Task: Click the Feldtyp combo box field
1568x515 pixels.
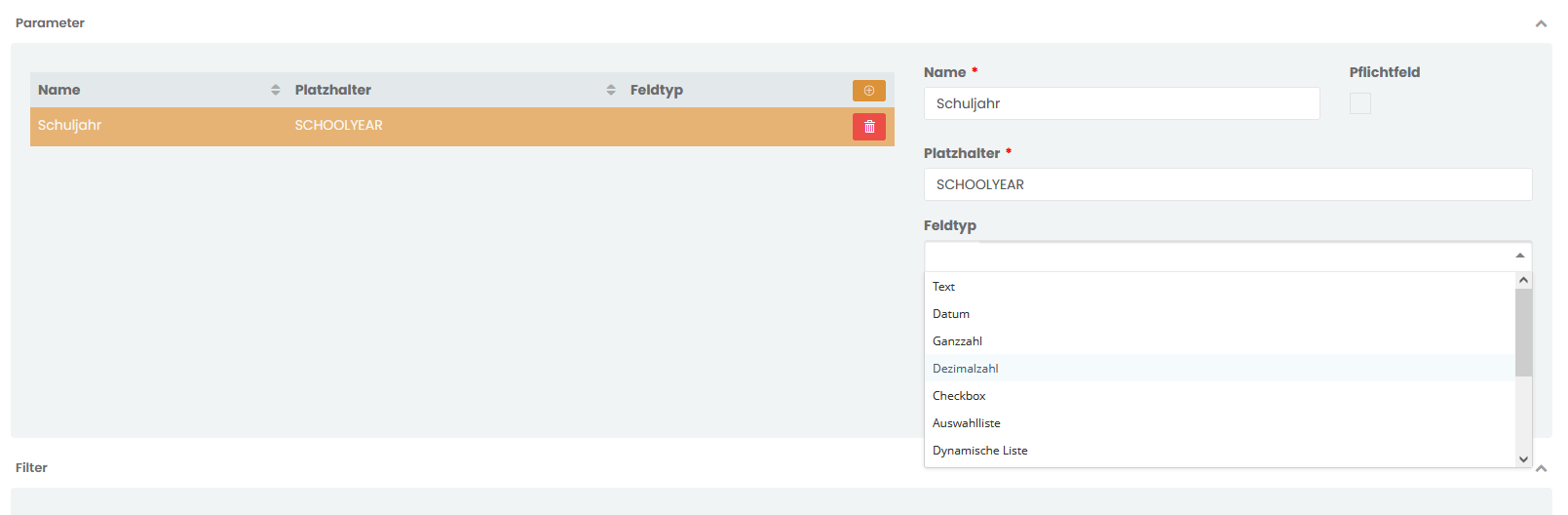Action: click(1228, 256)
